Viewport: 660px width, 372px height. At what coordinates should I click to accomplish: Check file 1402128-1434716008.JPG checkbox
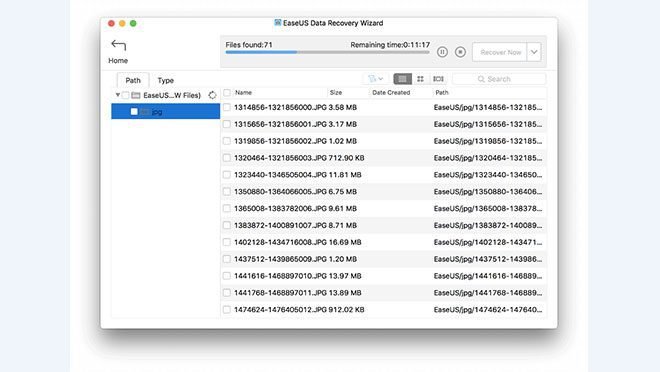(x=227, y=242)
